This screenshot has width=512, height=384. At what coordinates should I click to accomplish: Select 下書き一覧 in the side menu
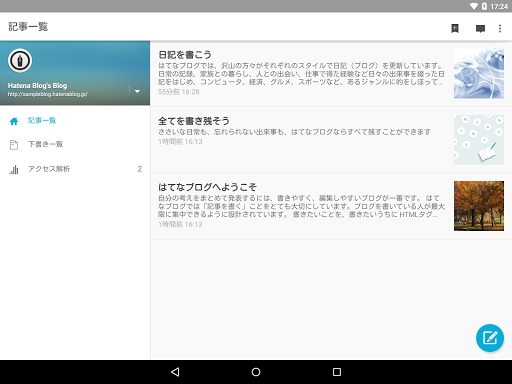75,144
